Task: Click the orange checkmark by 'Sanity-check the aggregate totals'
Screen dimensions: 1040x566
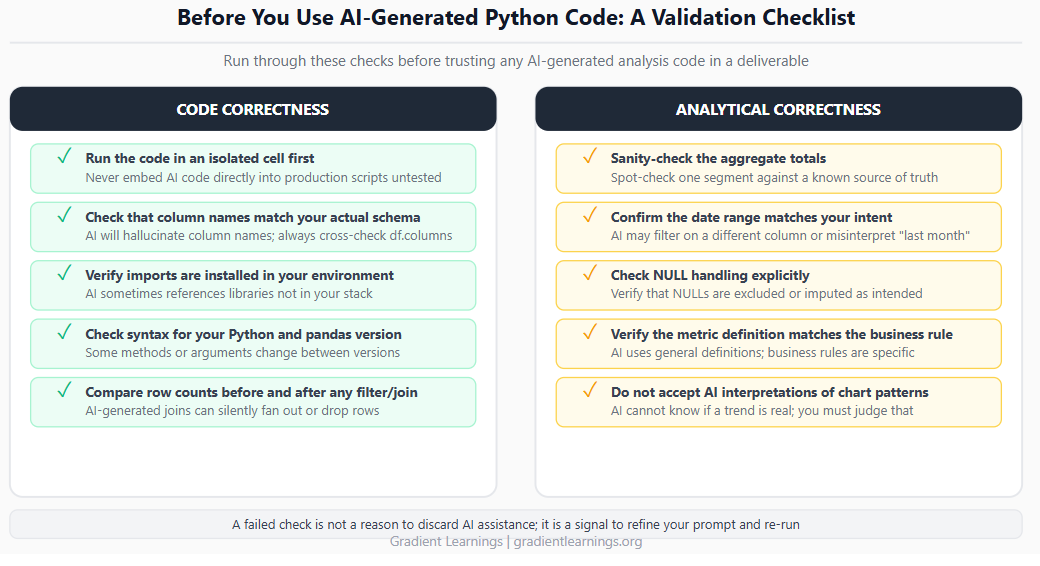Action: (590, 157)
